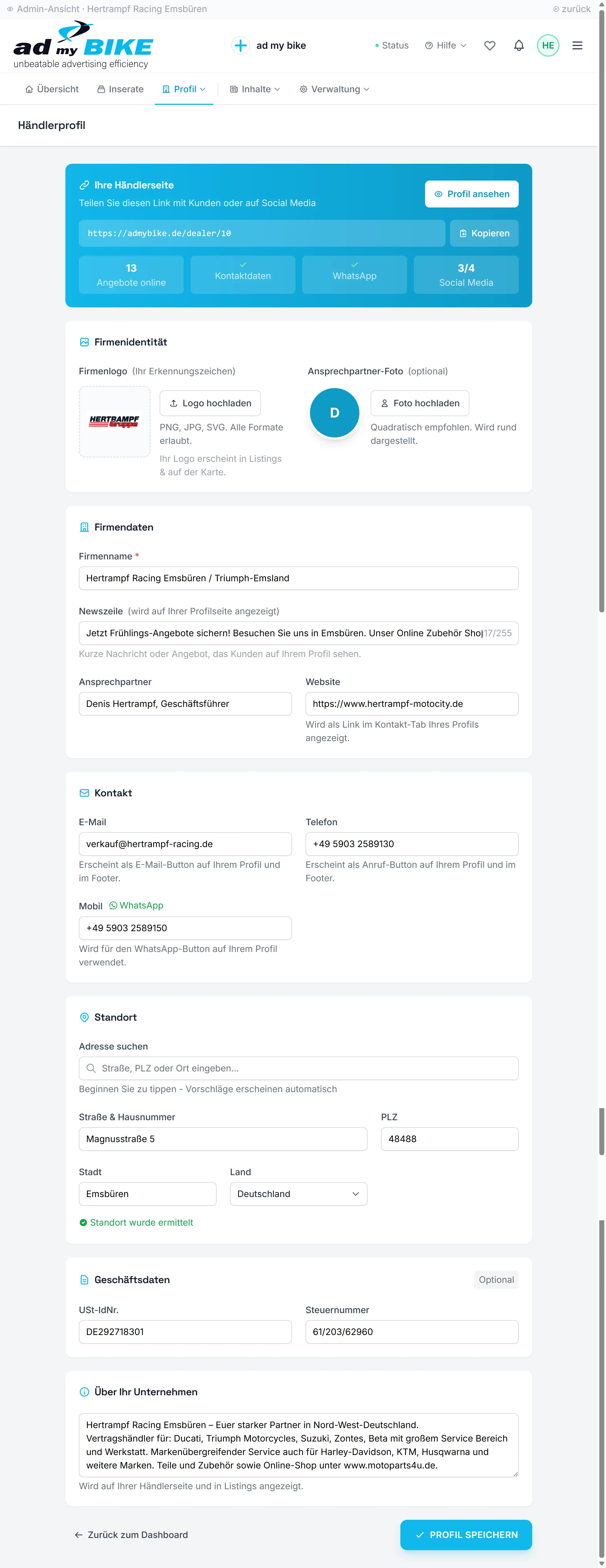Screen dimensions: 606x1568
Task: Click Zurück zum Dashboard
Action: pyautogui.click(x=130, y=1535)
